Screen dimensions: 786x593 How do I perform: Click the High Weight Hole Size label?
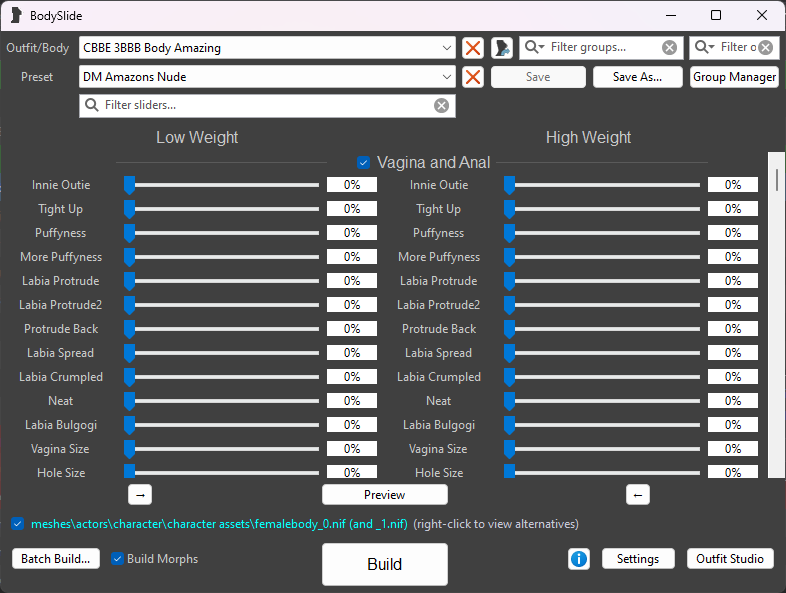tap(439, 473)
